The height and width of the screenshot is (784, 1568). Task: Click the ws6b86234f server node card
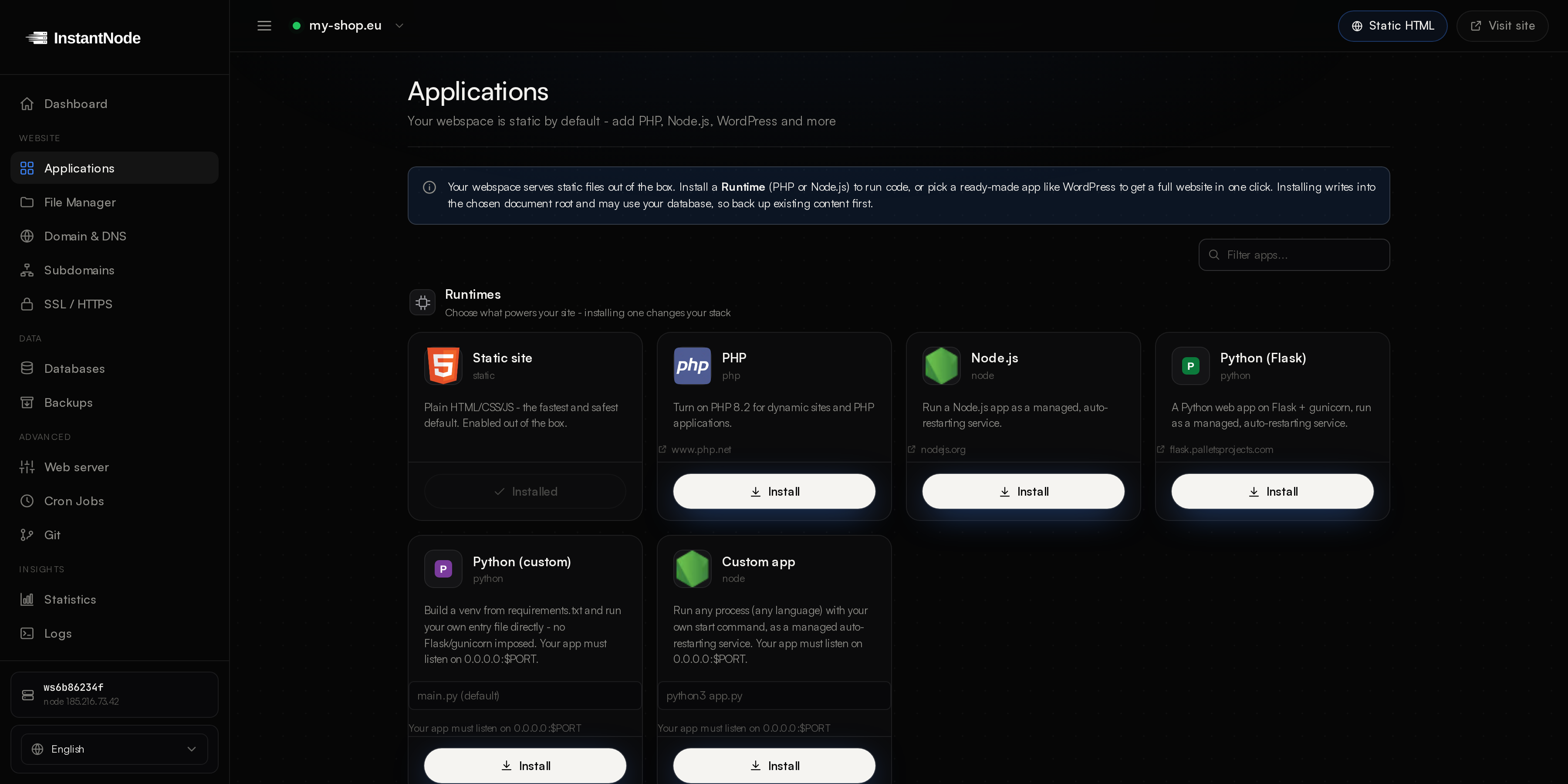[115, 694]
